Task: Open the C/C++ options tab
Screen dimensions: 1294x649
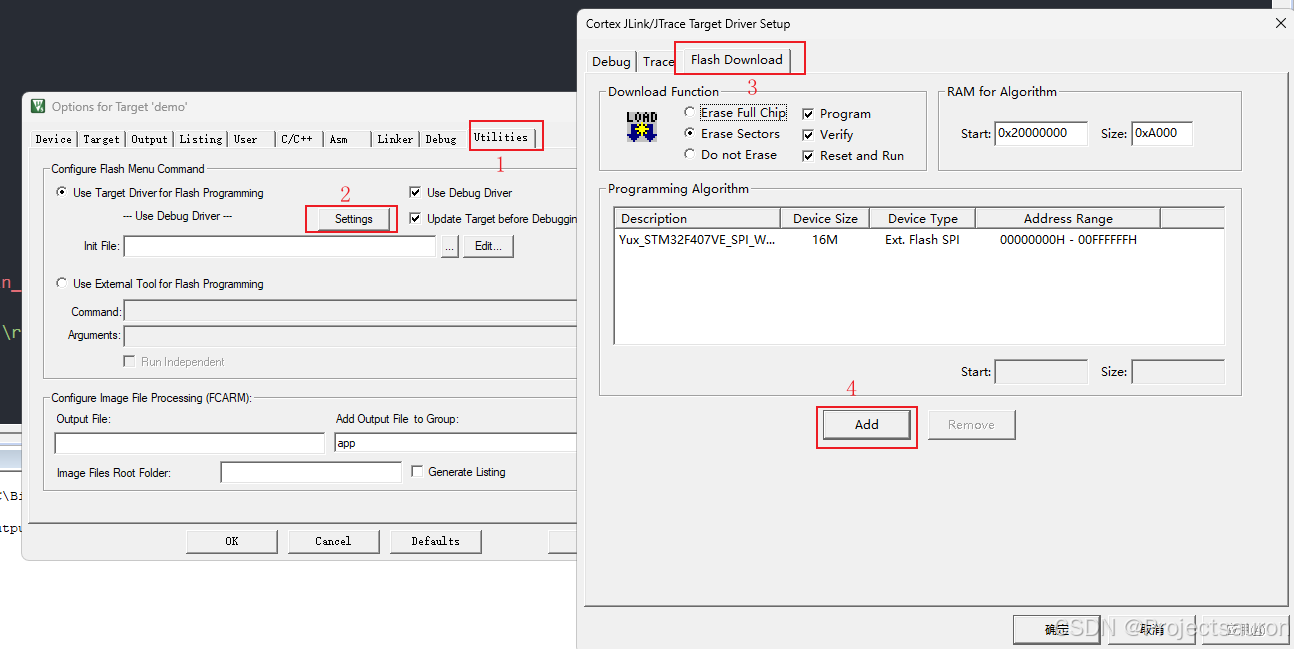Action: (296, 139)
